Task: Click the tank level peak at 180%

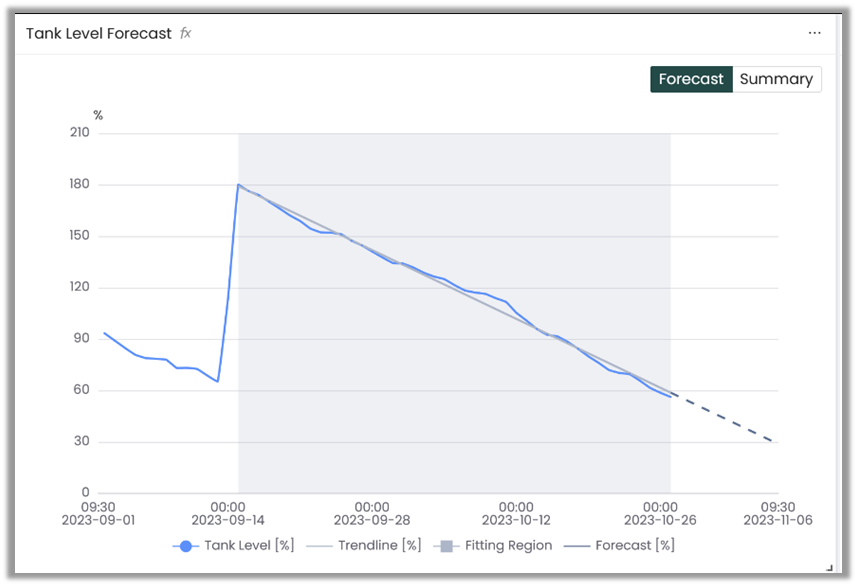Action: coord(238,185)
